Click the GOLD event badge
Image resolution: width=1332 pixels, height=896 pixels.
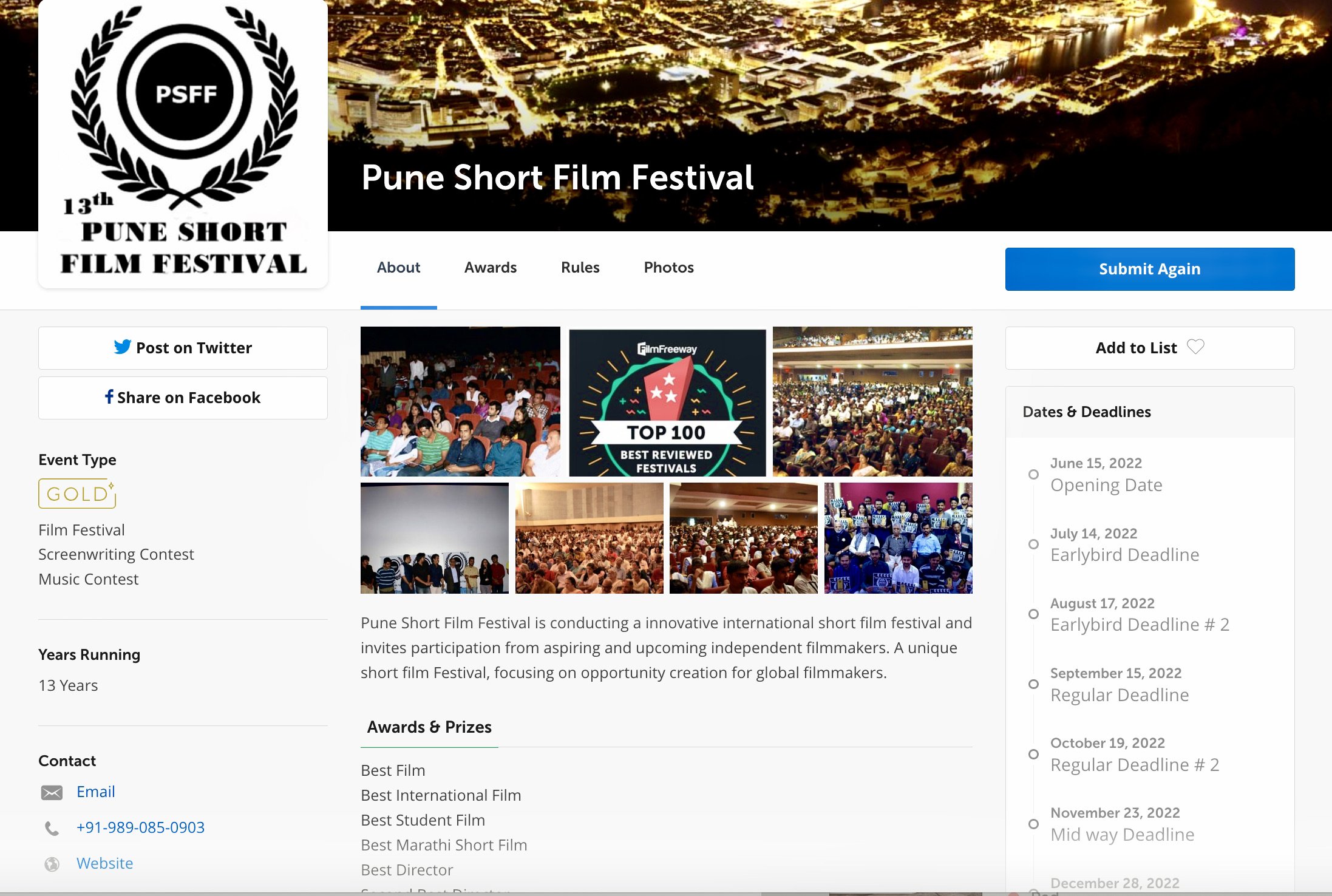(77, 494)
